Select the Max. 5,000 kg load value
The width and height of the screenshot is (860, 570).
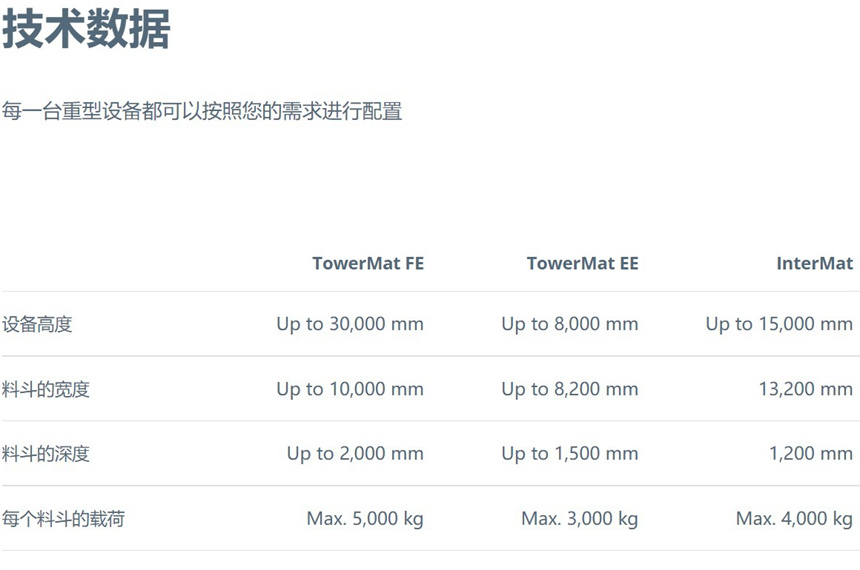click(x=365, y=519)
